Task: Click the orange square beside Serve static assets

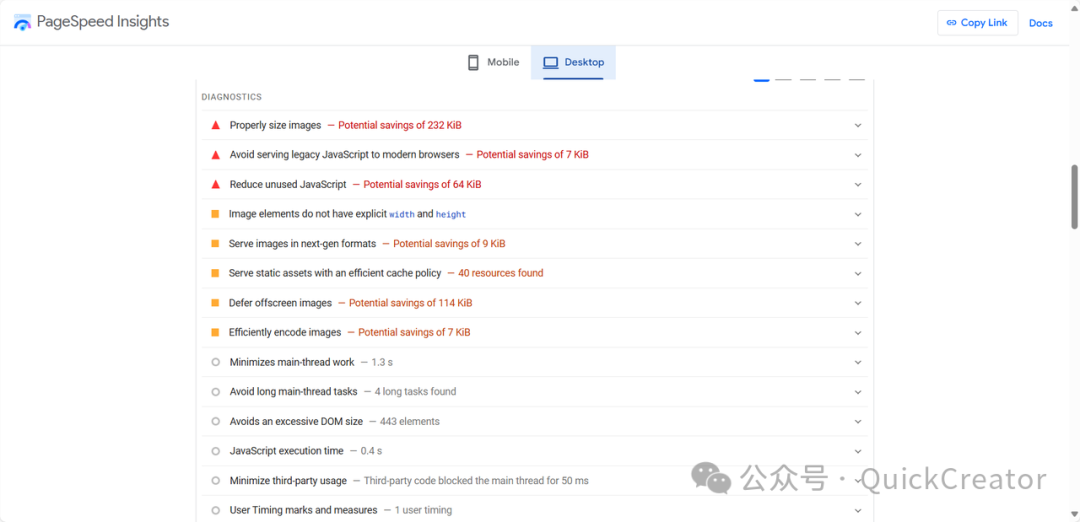Action: click(215, 273)
